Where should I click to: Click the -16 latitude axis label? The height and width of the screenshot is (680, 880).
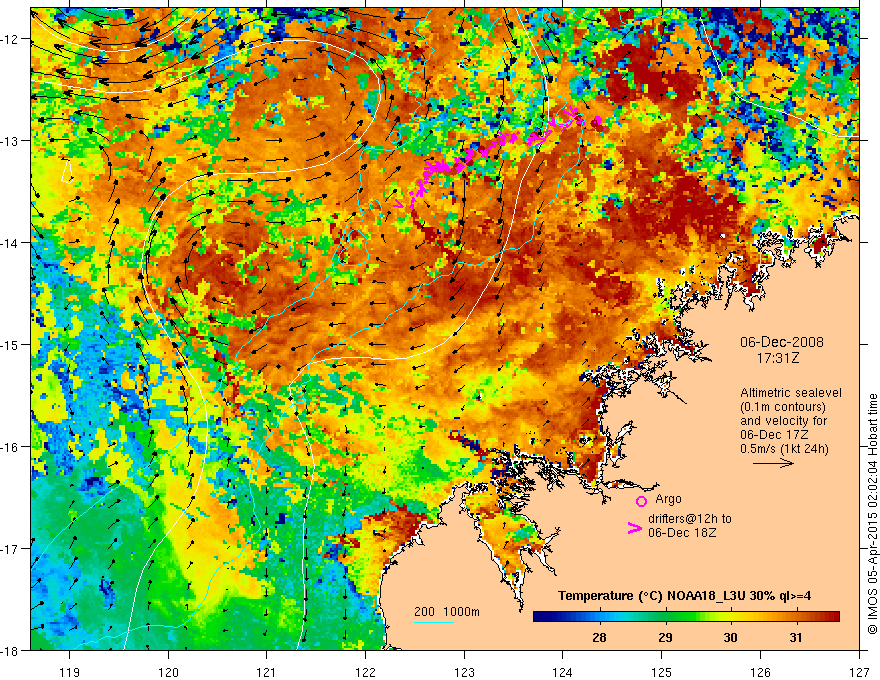pyautogui.click(x=11, y=447)
